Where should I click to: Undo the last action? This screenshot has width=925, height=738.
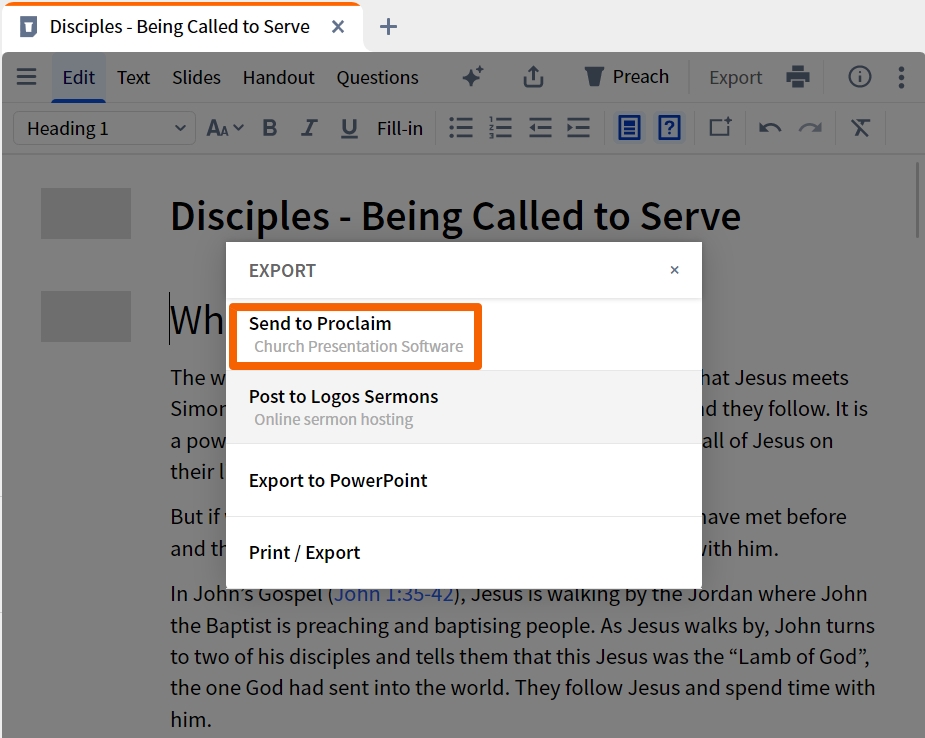[x=770, y=128]
